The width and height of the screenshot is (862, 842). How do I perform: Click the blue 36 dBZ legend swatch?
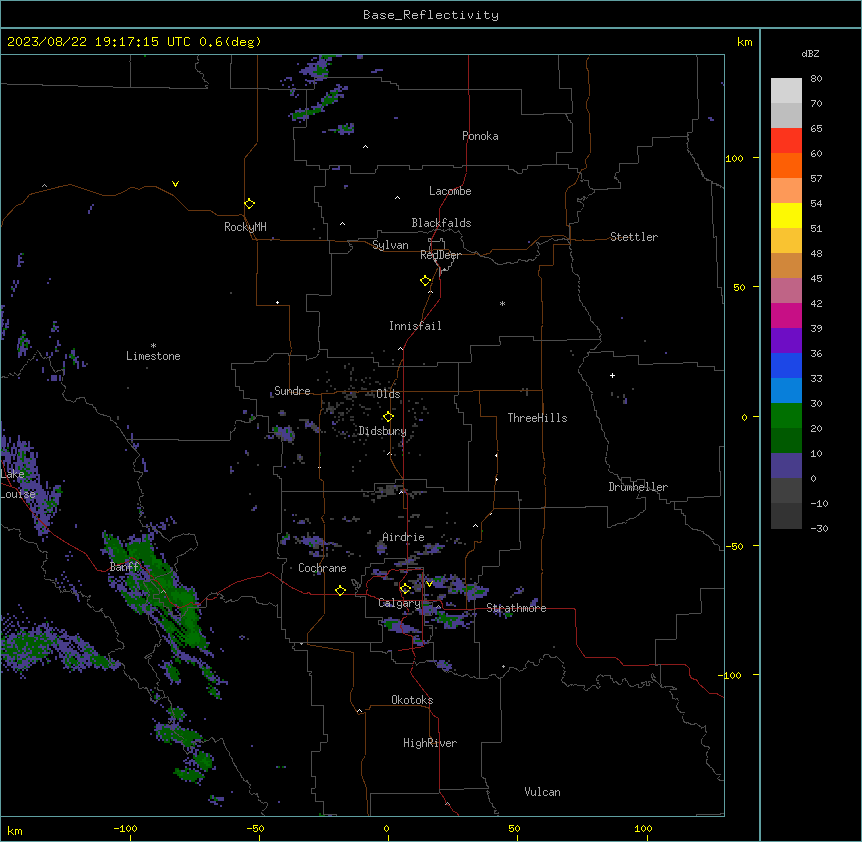click(x=786, y=365)
